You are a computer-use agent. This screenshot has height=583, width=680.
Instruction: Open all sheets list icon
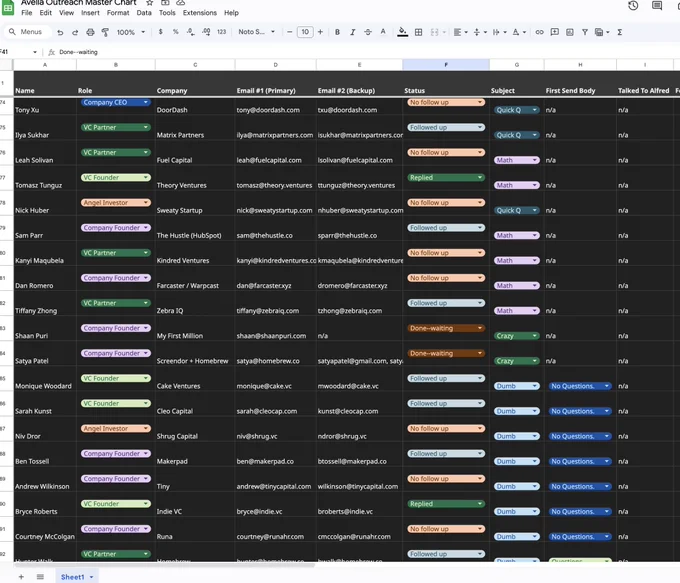[40, 577]
